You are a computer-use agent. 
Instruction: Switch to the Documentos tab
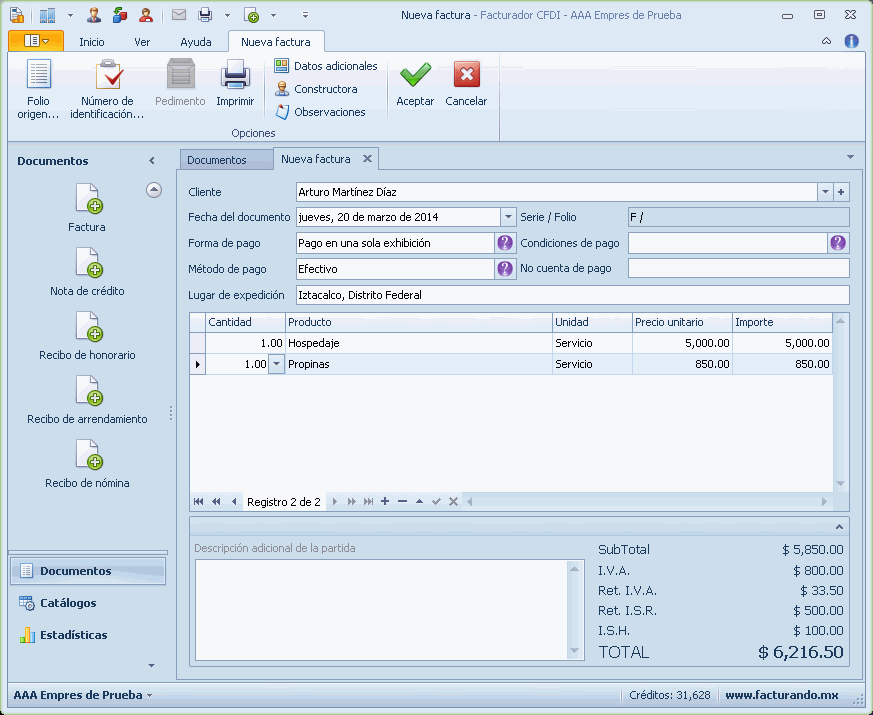click(216, 160)
